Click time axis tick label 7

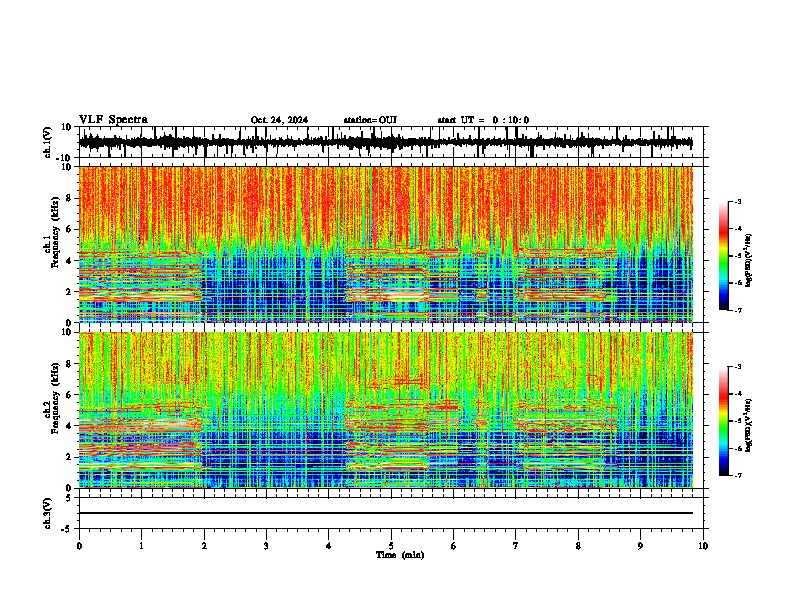(x=516, y=546)
